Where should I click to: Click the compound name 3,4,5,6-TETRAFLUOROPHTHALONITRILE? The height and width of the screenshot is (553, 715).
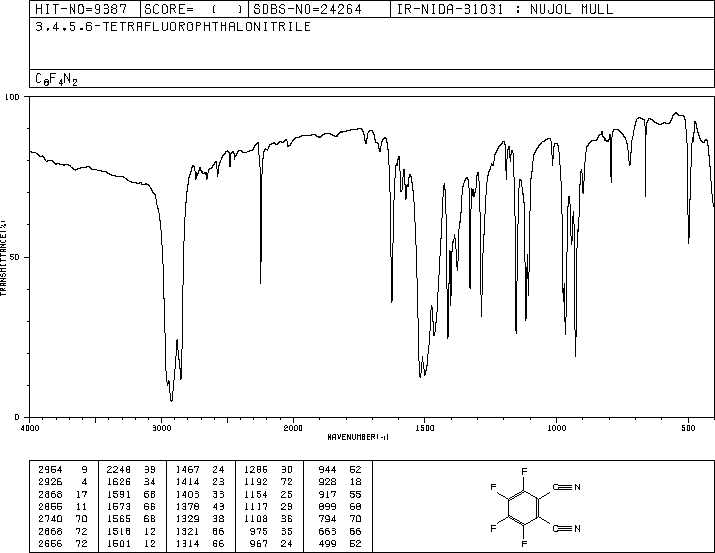[x=173, y=26]
